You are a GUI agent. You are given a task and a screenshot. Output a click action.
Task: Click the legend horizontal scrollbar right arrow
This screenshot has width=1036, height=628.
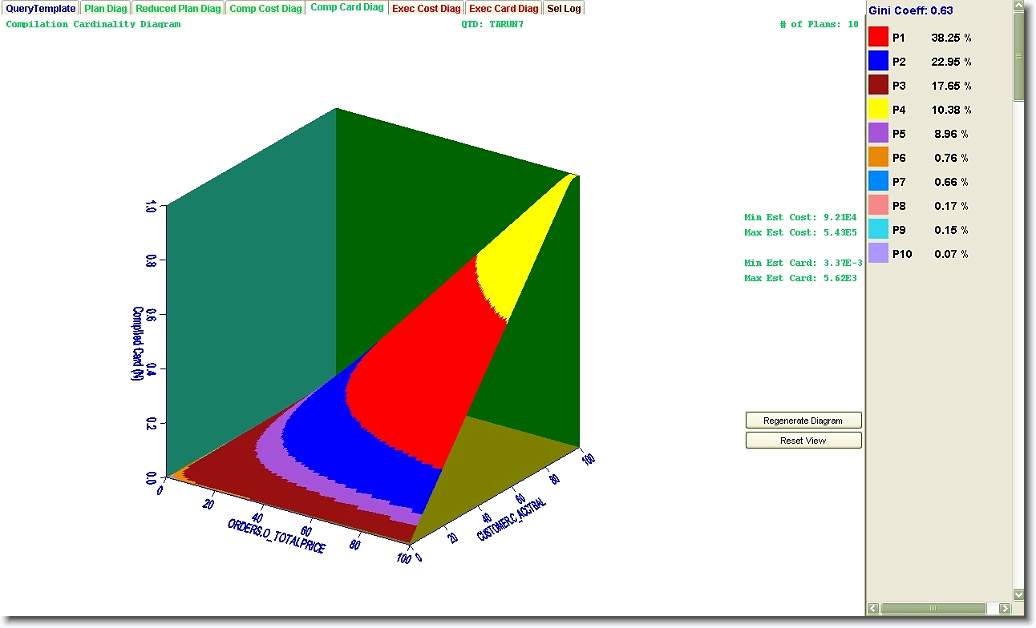(x=1004, y=608)
